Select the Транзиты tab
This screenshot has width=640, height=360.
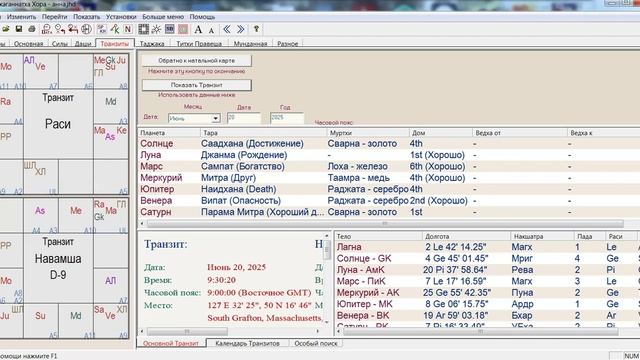(x=115, y=43)
